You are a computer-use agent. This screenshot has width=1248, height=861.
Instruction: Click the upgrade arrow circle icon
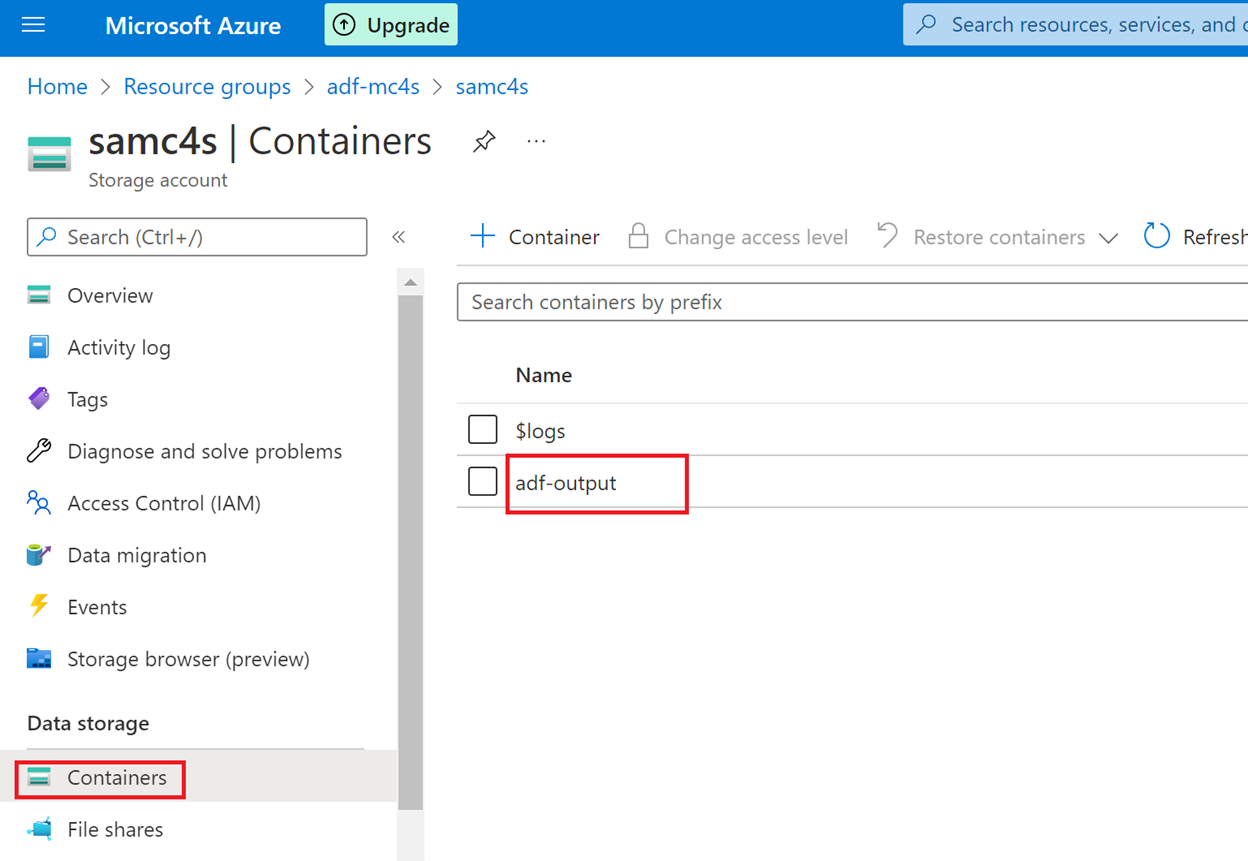344,25
